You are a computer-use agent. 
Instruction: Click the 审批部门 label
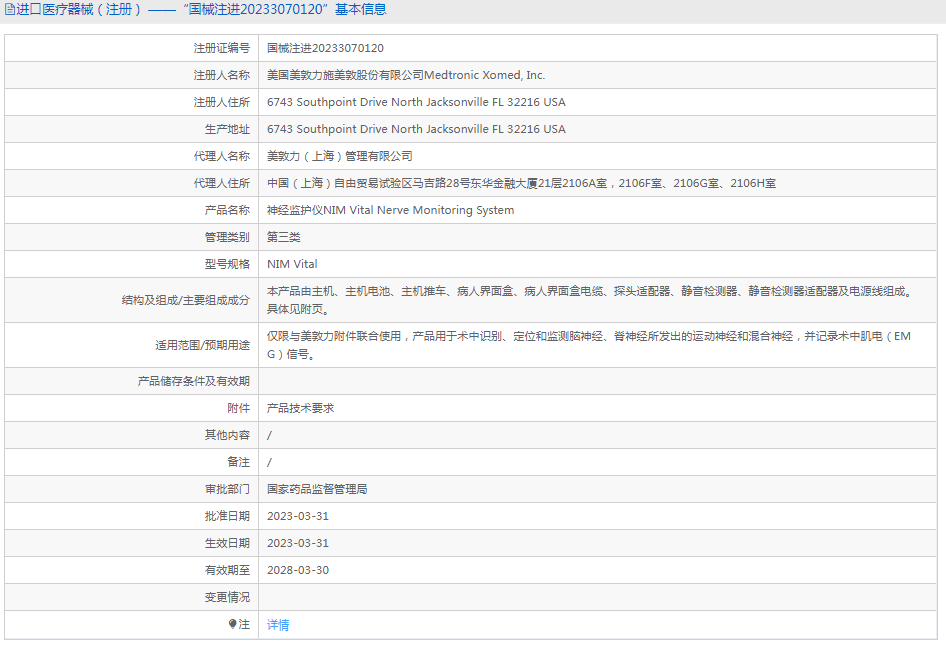[x=227, y=489]
